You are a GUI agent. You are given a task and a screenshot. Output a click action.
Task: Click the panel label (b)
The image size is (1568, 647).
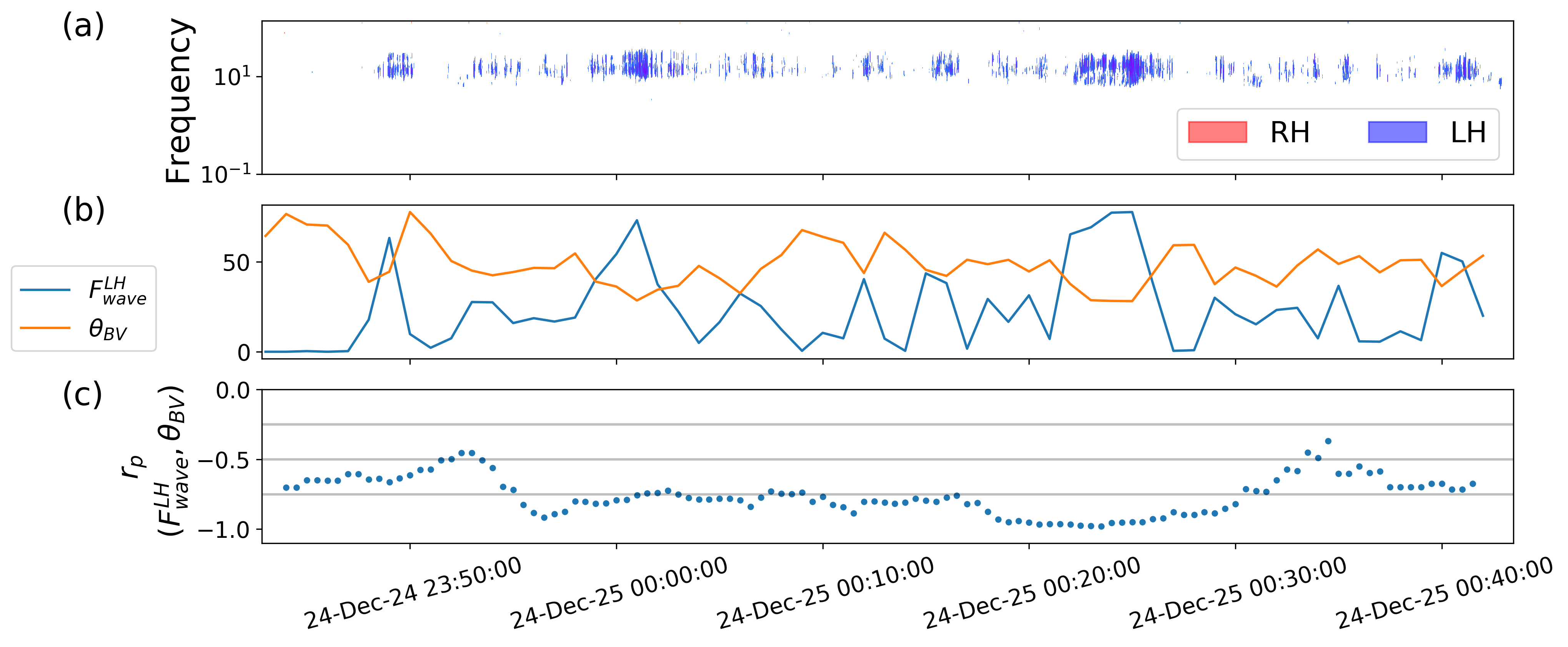83,211
